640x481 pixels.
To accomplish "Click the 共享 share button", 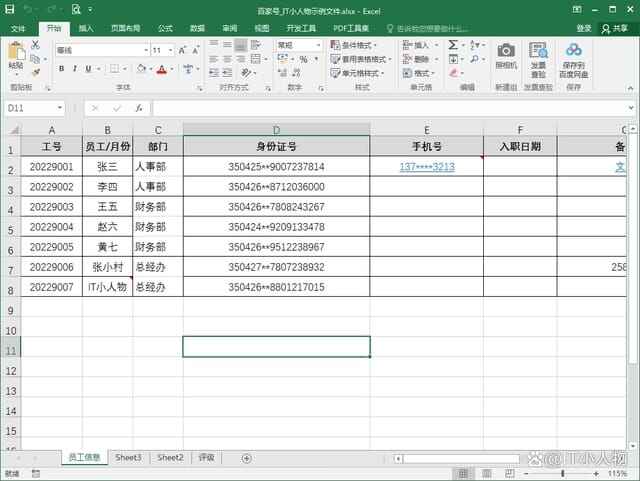I will click(x=615, y=28).
